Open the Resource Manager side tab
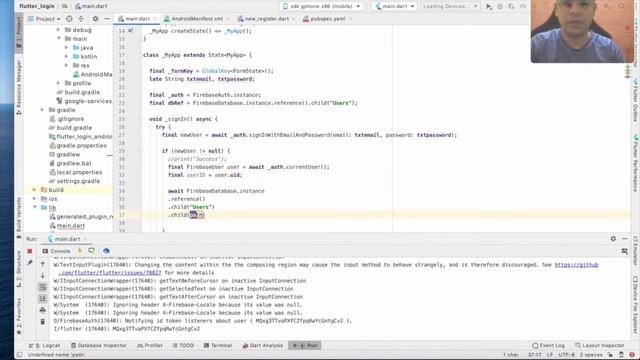Image resolution: width=640 pixels, height=360 pixels. 19,87
